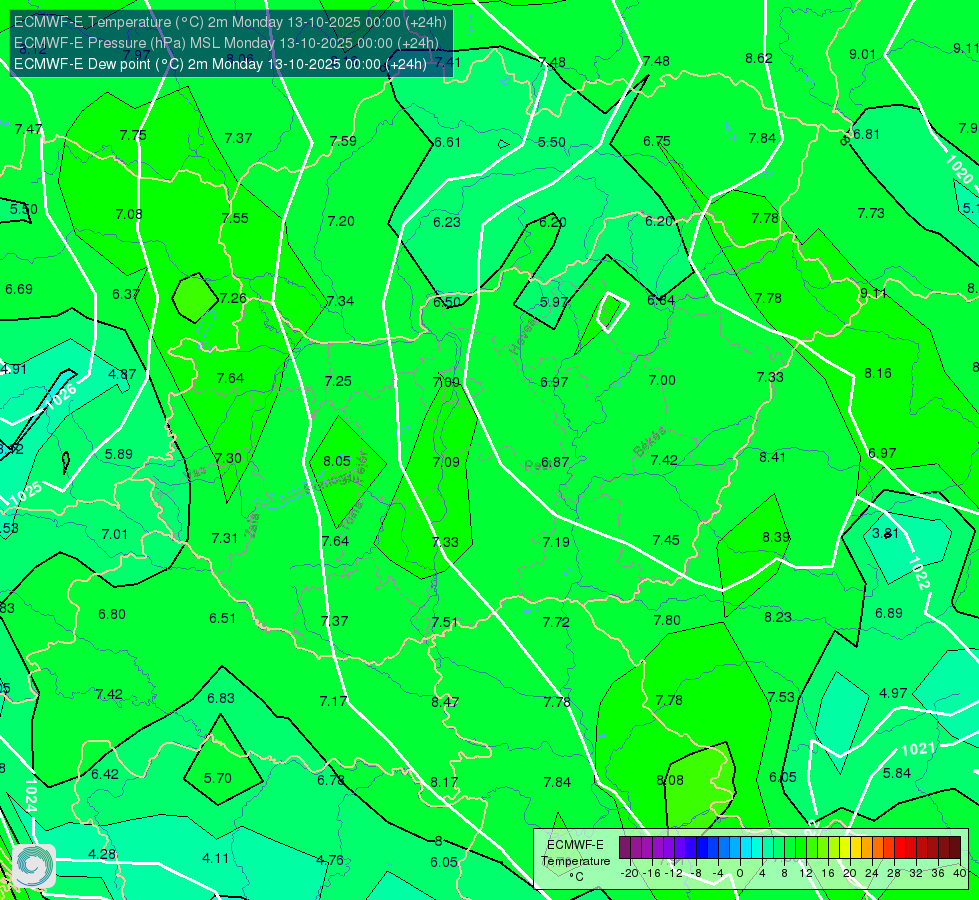979x900 pixels.
Task: Click the 7.26 temperature value
Action: (x=233, y=299)
